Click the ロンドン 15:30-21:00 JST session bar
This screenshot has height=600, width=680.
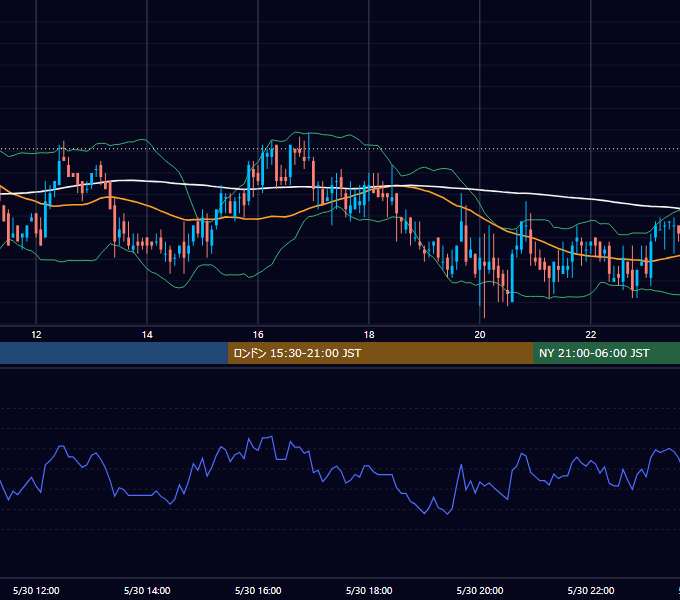pos(380,353)
